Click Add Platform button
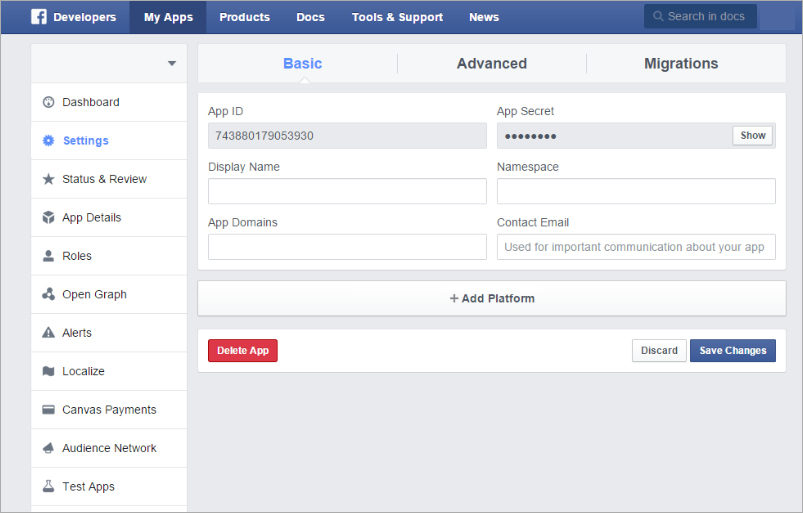Viewport: 803px width, 513px height. click(x=492, y=298)
